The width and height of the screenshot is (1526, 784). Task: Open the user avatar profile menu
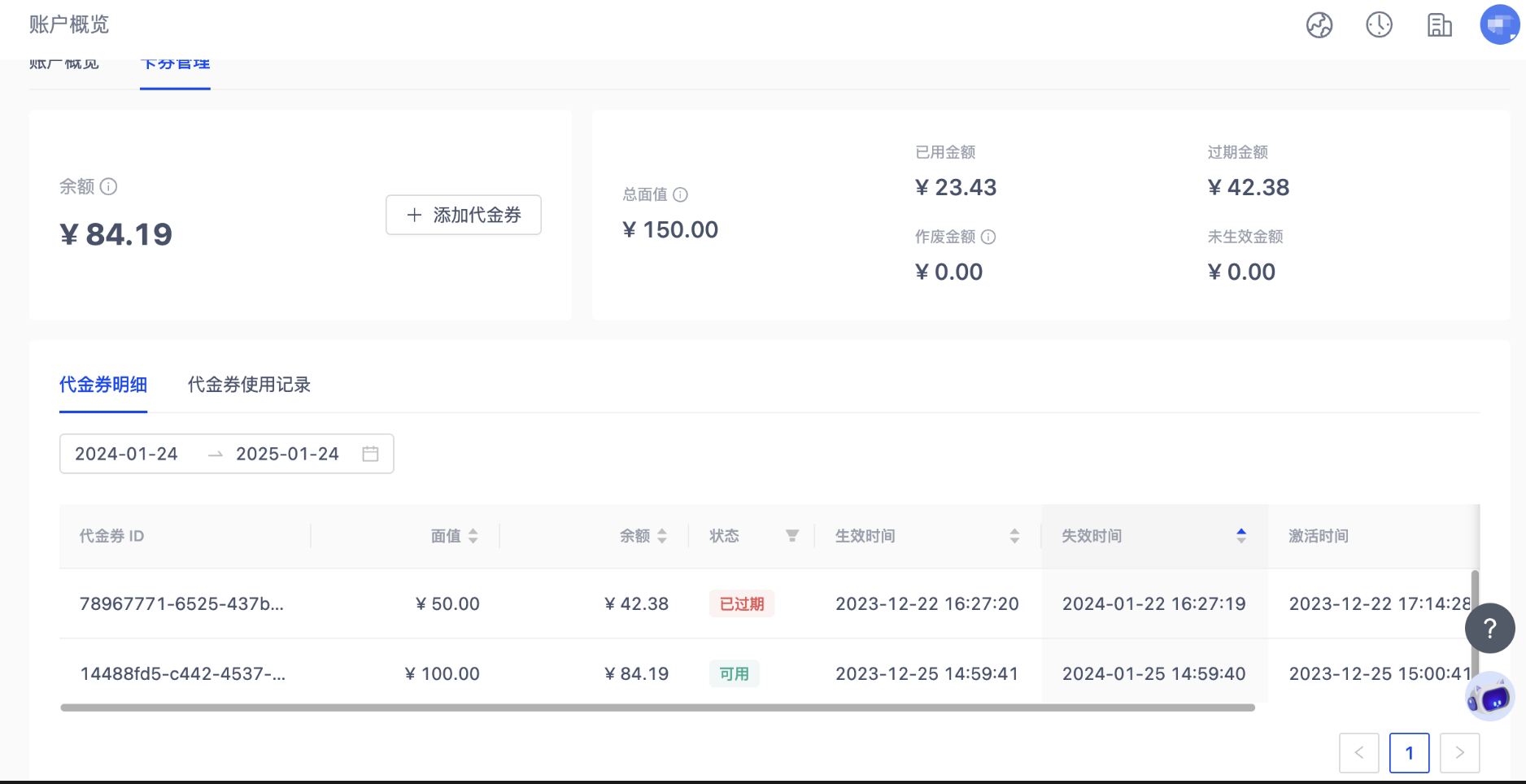click(x=1499, y=25)
